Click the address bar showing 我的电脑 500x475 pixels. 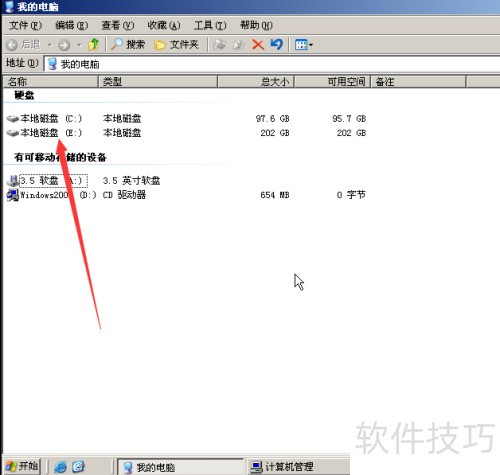pos(272,64)
